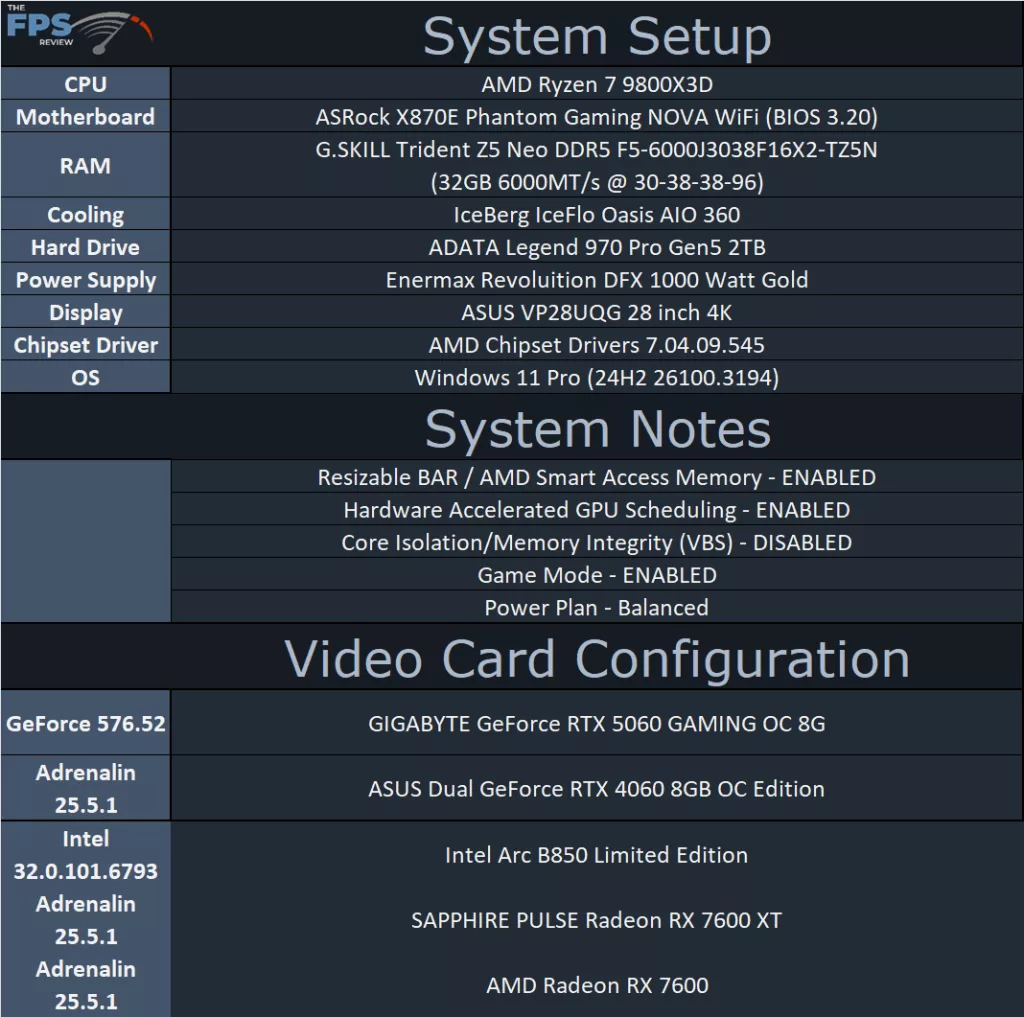Select G.SKILL Trident Z5 Neo DDR5 text

coord(596,150)
